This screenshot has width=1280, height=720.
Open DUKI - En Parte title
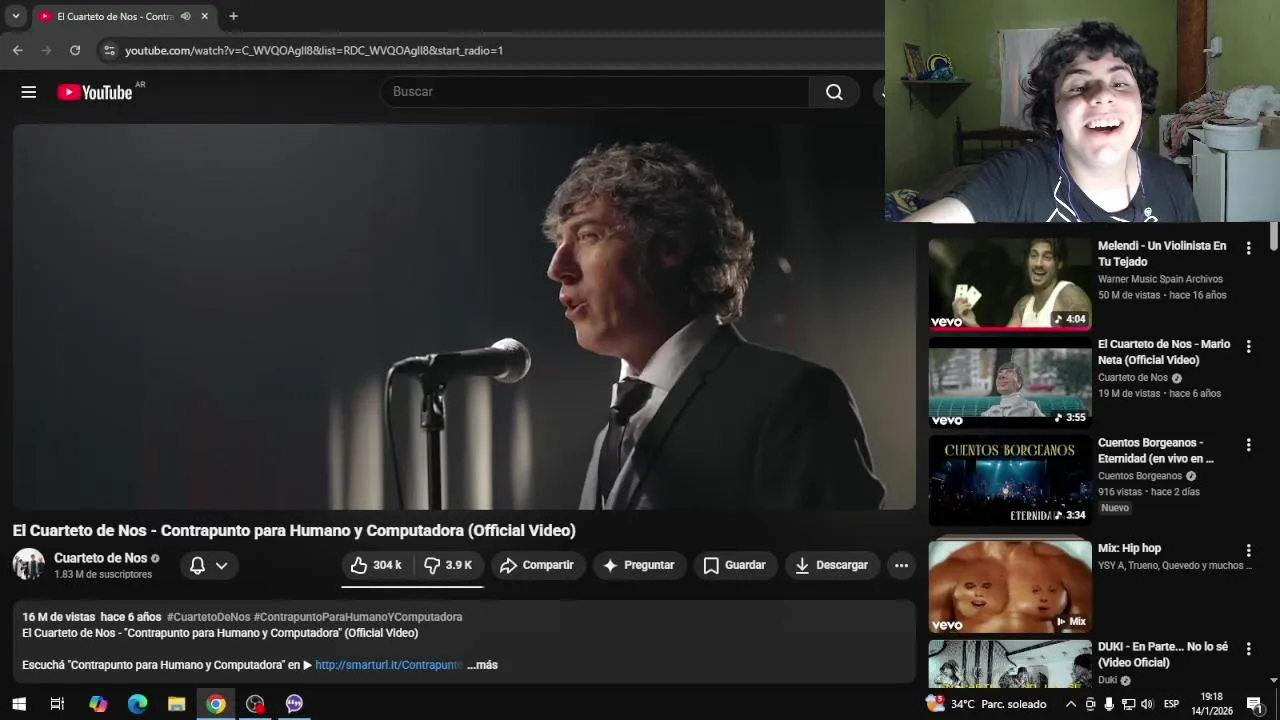tap(1163, 655)
